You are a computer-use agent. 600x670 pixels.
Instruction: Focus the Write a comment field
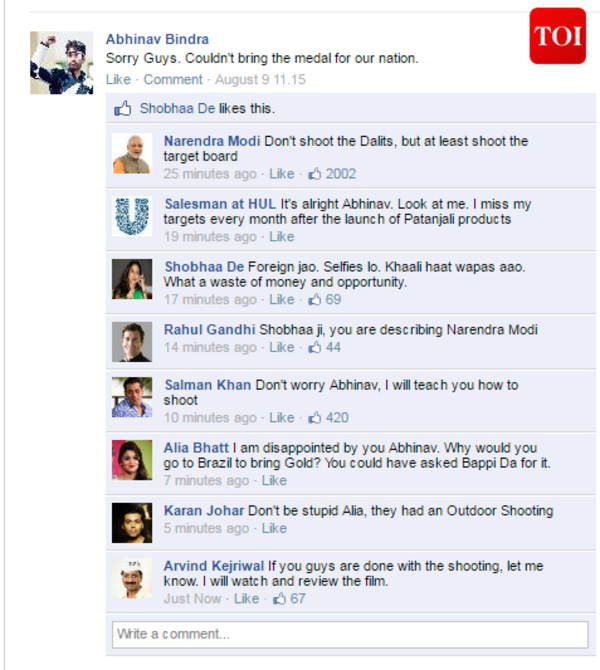[x=350, y=635]
